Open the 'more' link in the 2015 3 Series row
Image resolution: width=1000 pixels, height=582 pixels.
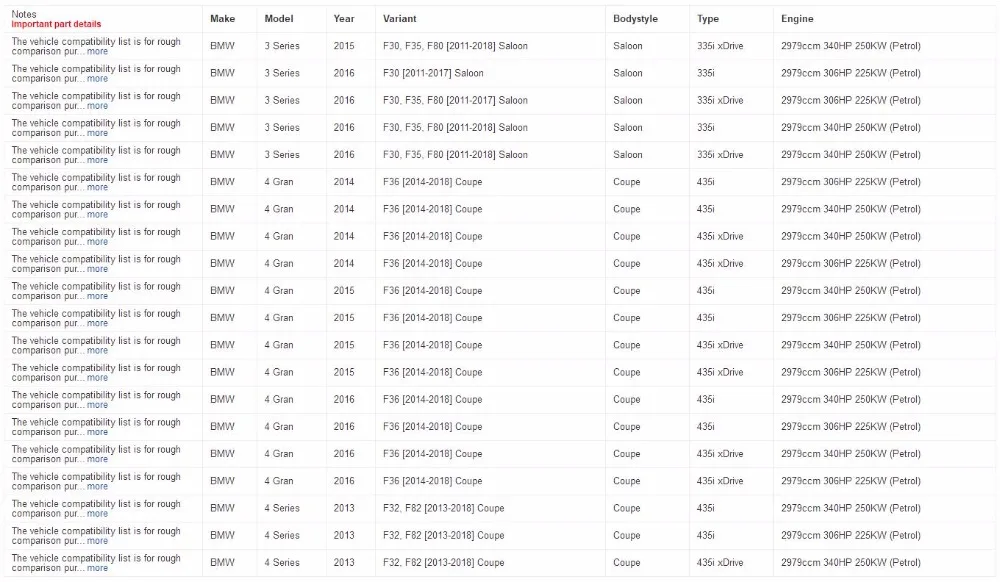(x=97, y=52)
